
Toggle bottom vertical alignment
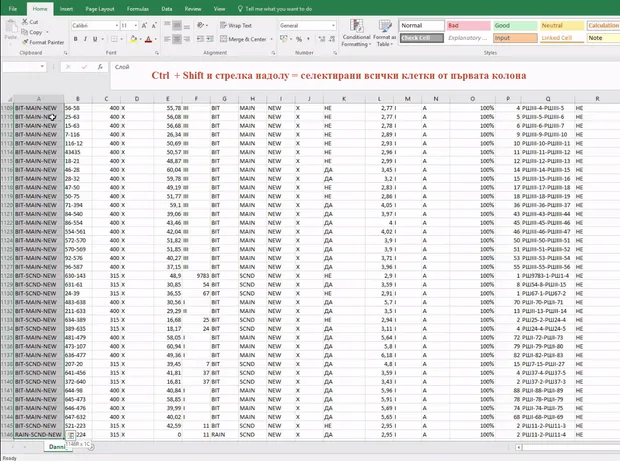187,26
